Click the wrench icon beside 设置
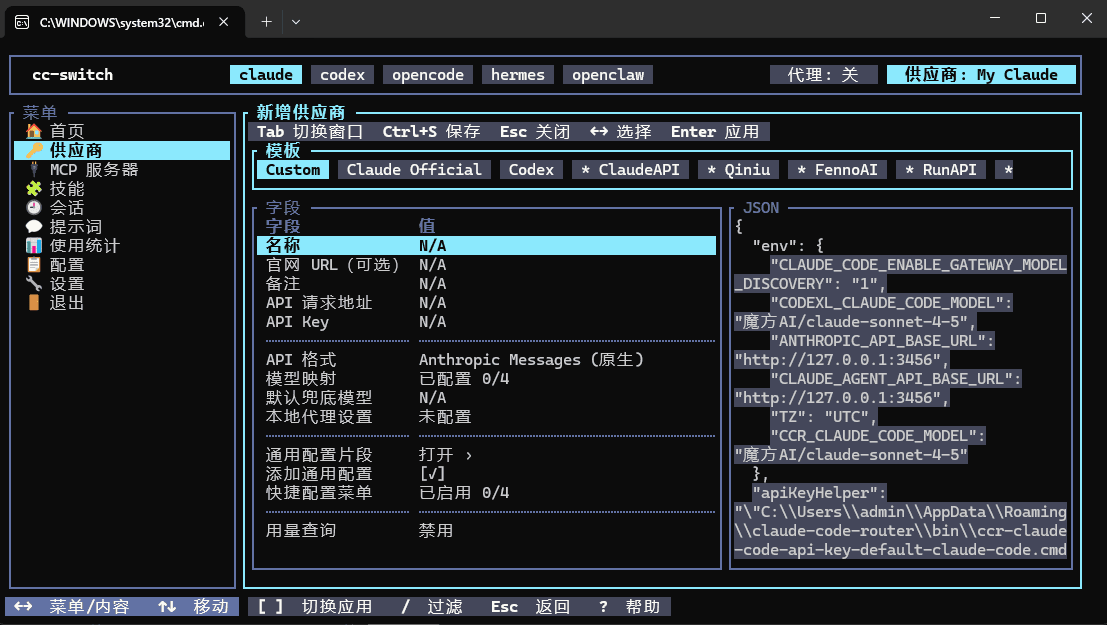The width and height of the screenshot is (1107, 625). click(x=34, y=284)
